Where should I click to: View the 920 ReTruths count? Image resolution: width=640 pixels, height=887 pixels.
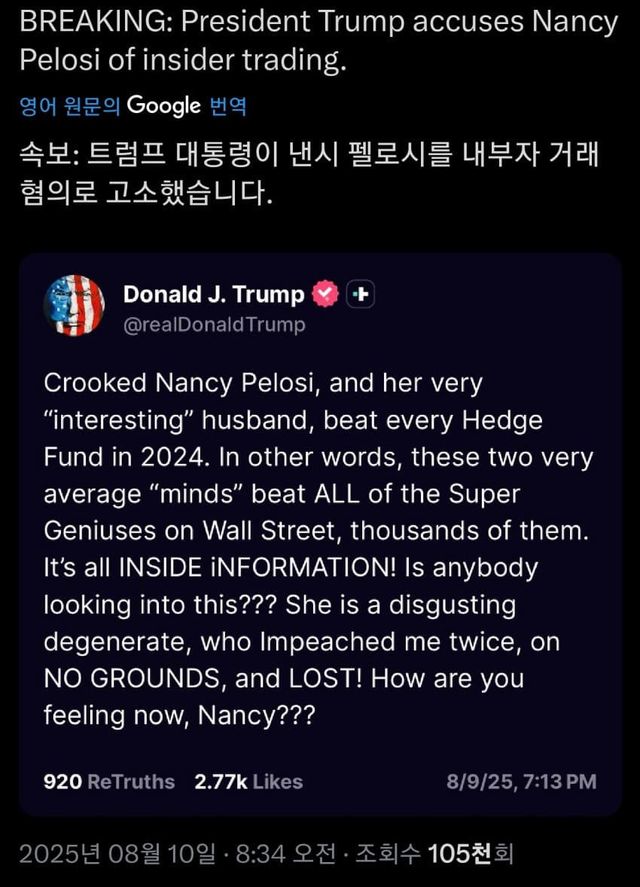[x=109, y=781]
